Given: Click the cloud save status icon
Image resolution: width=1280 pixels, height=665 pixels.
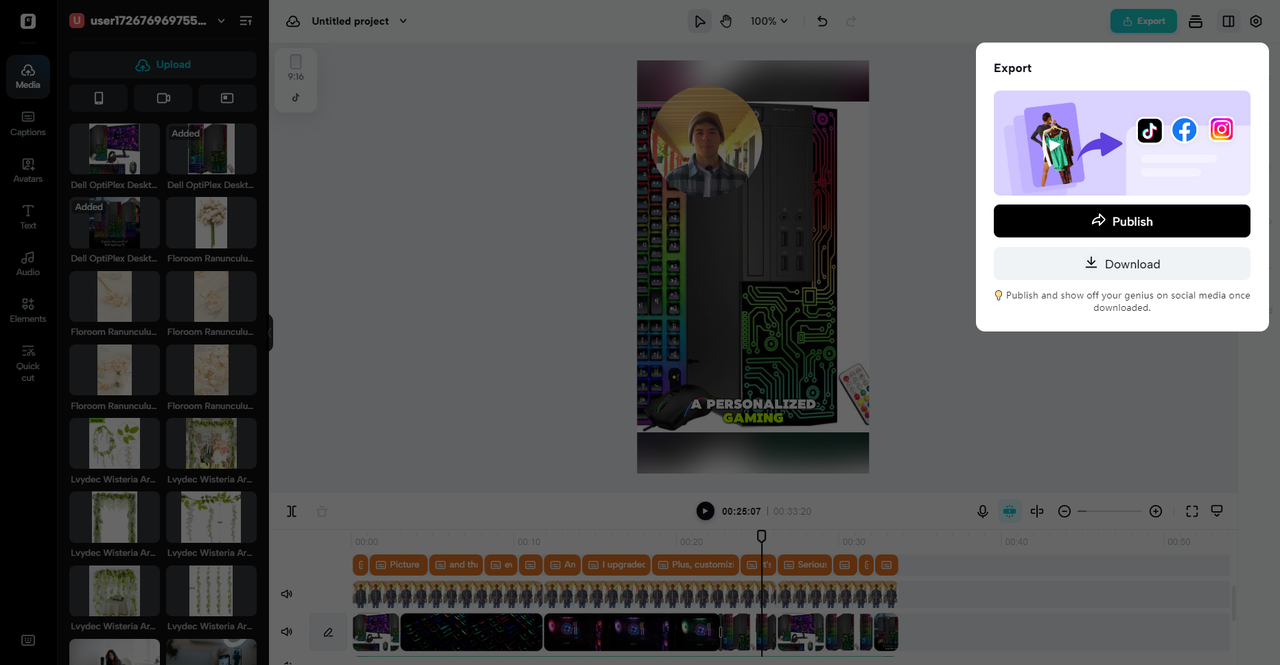Looking at the screenshot, I should tap(293, 21).
